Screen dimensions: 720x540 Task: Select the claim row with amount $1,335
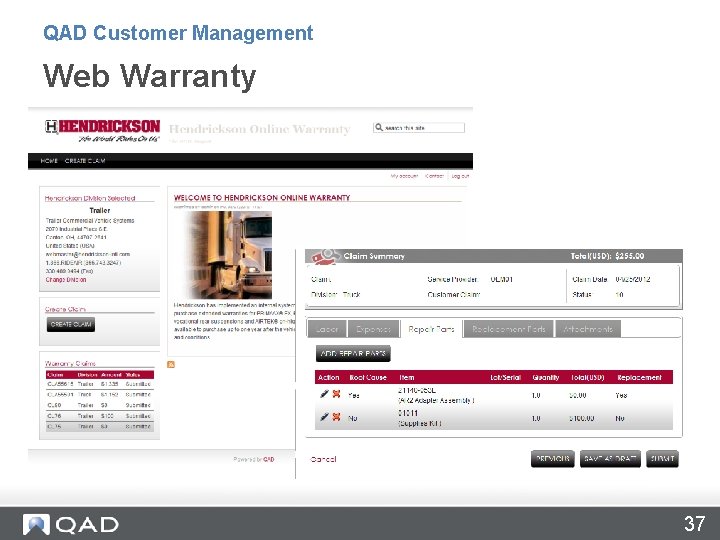click(x=100, y=384)
